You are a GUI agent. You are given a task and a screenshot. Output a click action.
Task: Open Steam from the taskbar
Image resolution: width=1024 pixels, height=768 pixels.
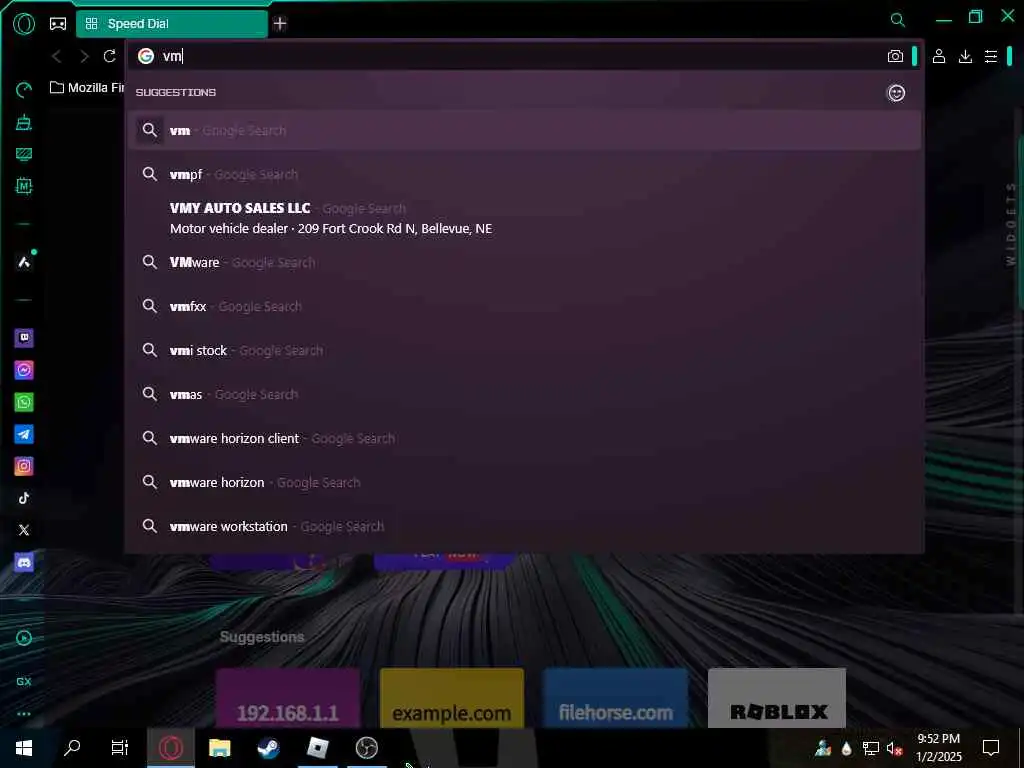(x=268, y=747)
